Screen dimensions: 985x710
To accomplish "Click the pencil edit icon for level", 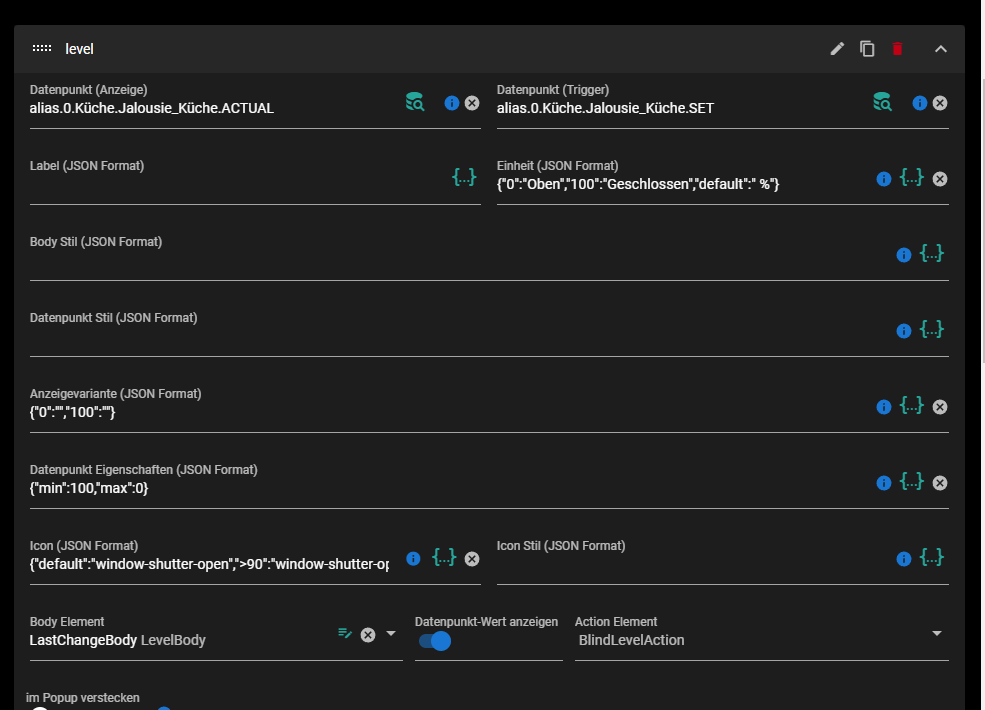I will [x=837, y=49].
